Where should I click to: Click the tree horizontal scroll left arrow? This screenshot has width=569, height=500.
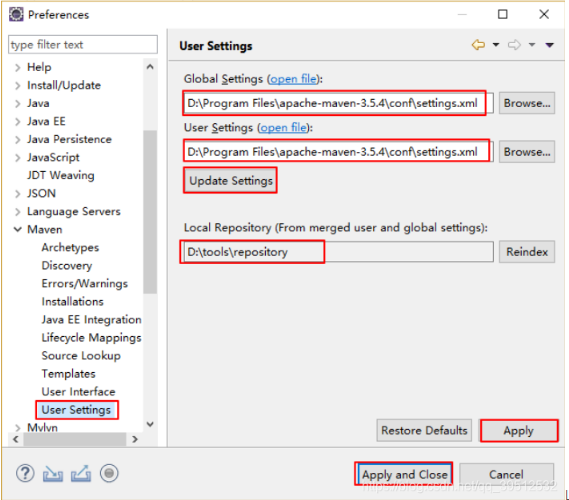coord(16,439)
